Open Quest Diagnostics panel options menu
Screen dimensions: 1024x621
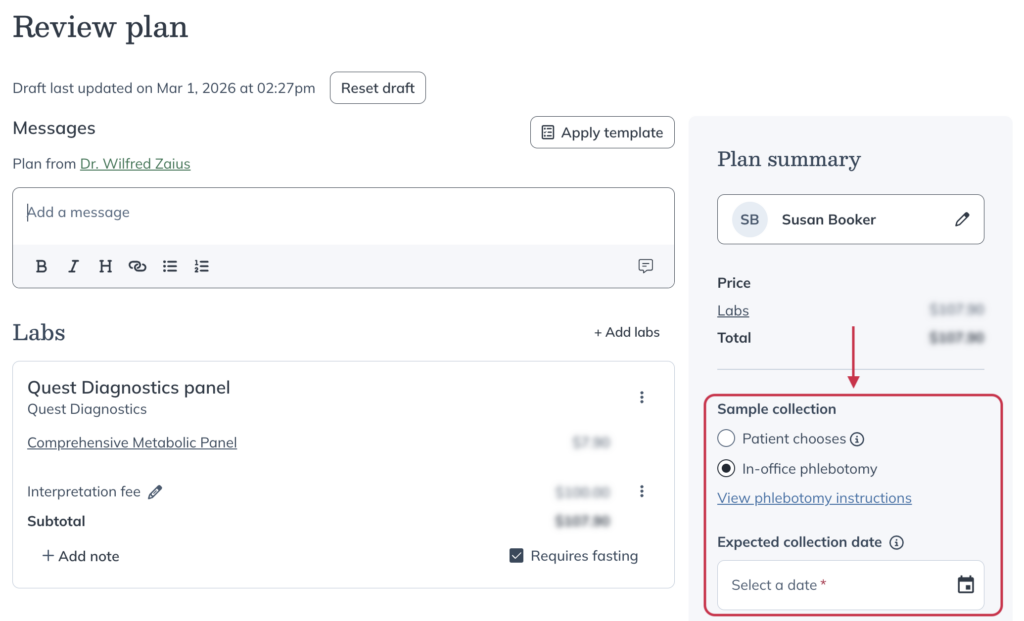[x=642, y=397]
